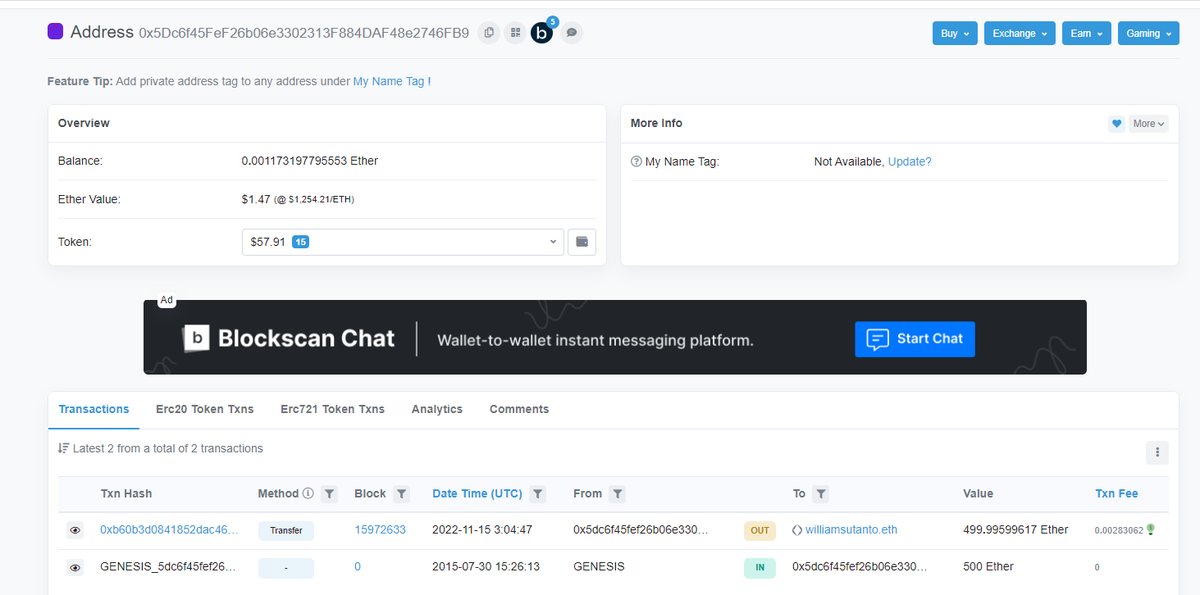Click the GENESIS_5dc6f45fef26 txn hash text

170,567
